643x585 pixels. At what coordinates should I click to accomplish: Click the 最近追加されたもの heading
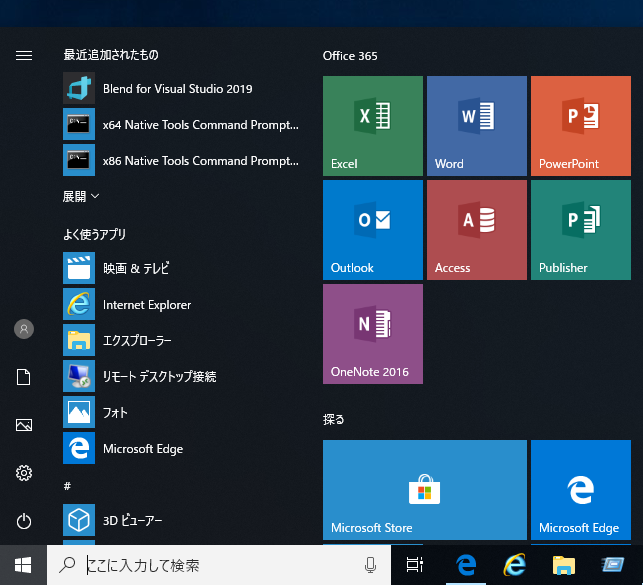point(111,55)
